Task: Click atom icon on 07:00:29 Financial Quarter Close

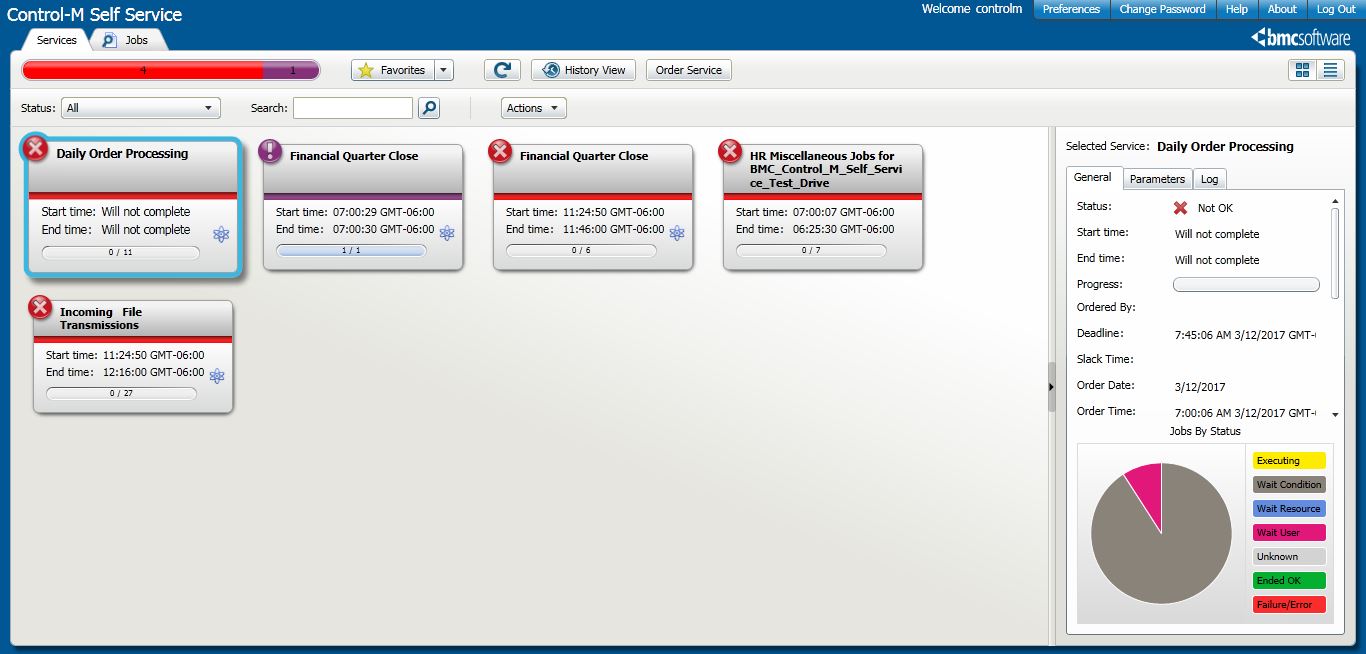Action: coord(447,232)
